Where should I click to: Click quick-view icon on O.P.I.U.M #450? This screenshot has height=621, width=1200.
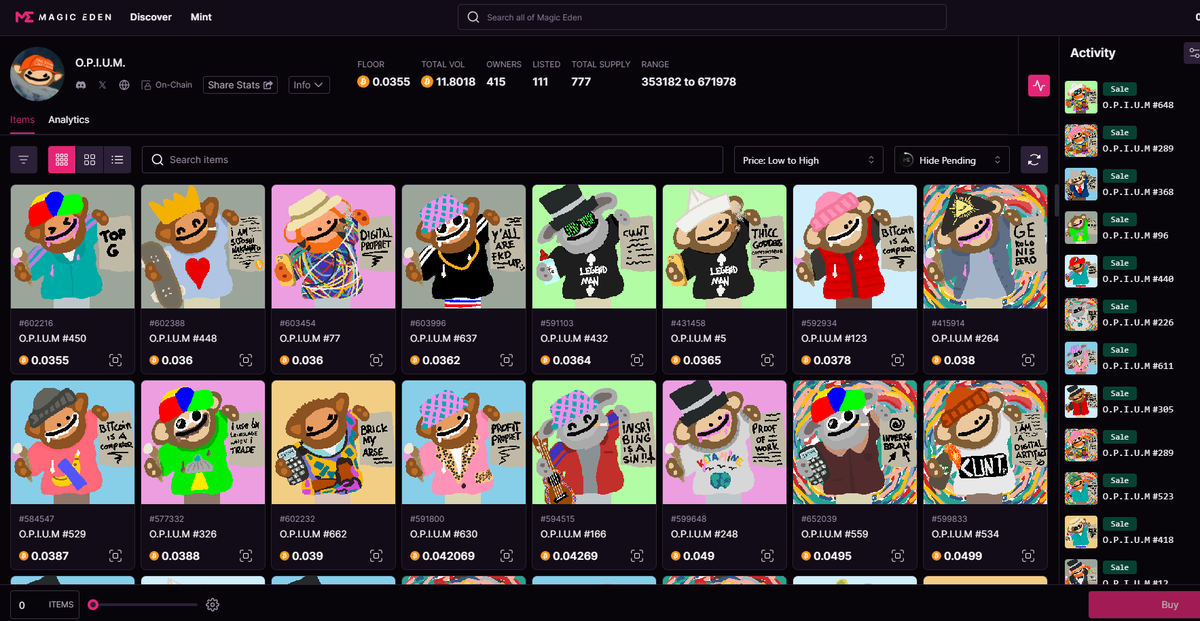pyautogui.click(x=116, y=360)
